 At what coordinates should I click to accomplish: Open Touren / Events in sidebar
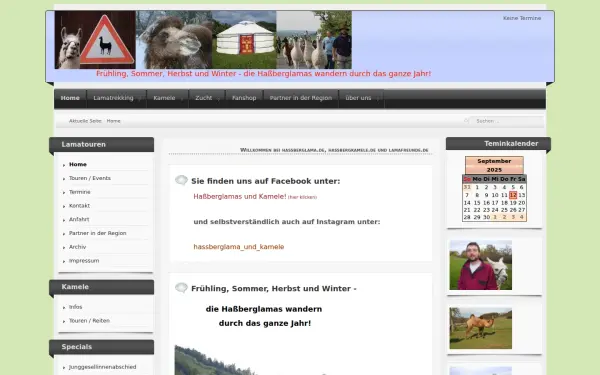pos(90,178)
